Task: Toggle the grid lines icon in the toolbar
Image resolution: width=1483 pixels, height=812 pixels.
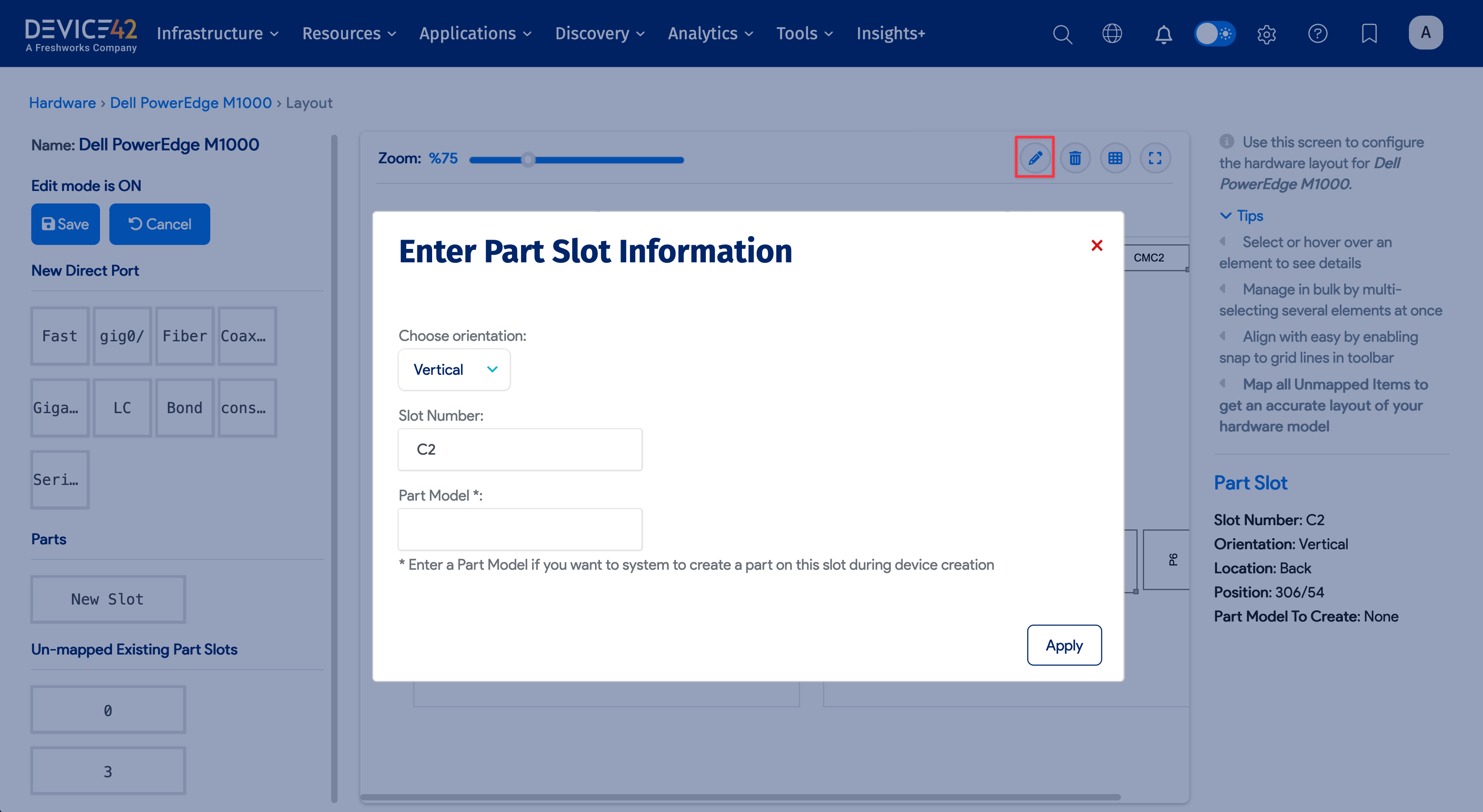Action: point(1115,157)
